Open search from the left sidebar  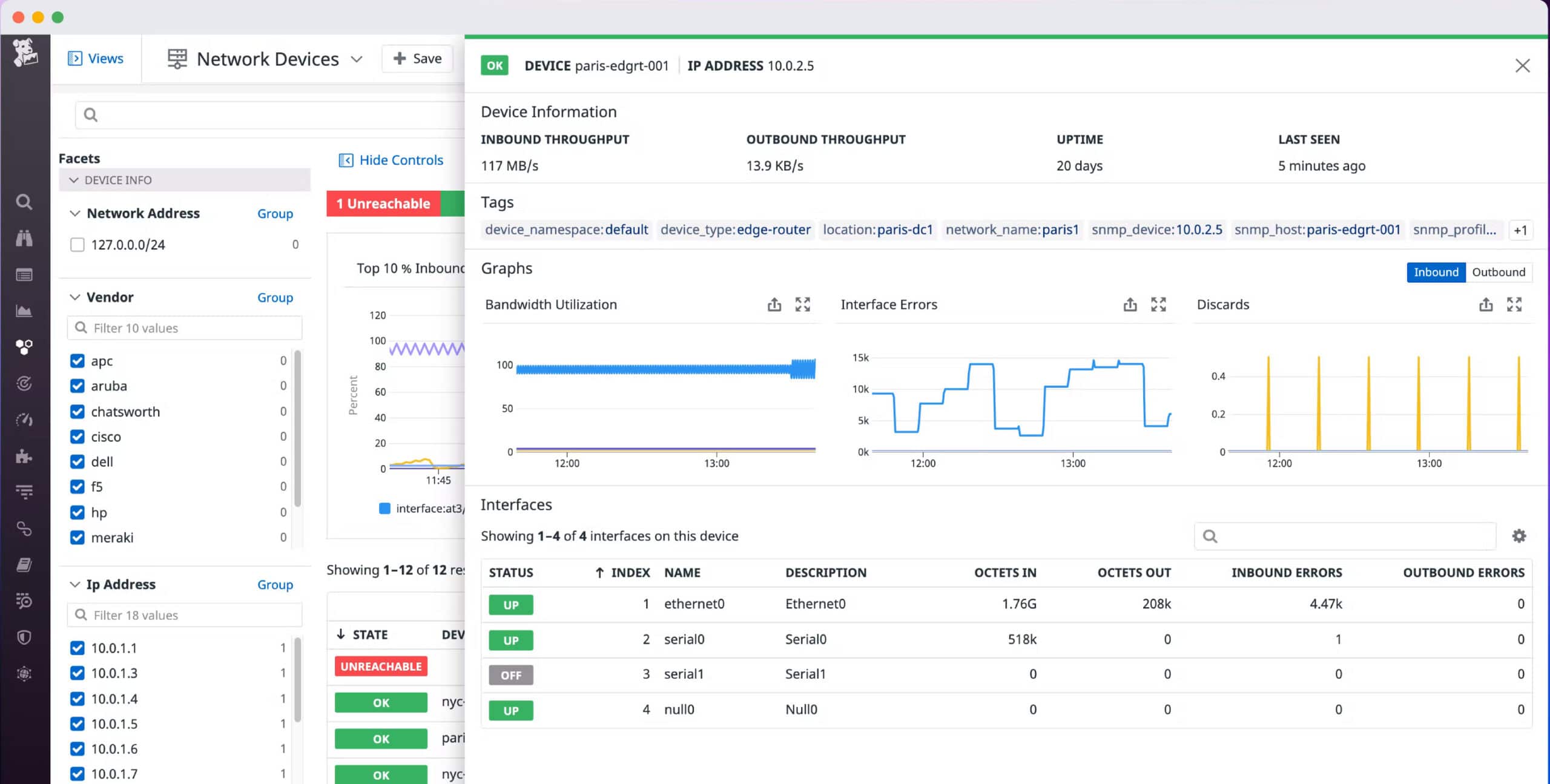click(24, 202)
